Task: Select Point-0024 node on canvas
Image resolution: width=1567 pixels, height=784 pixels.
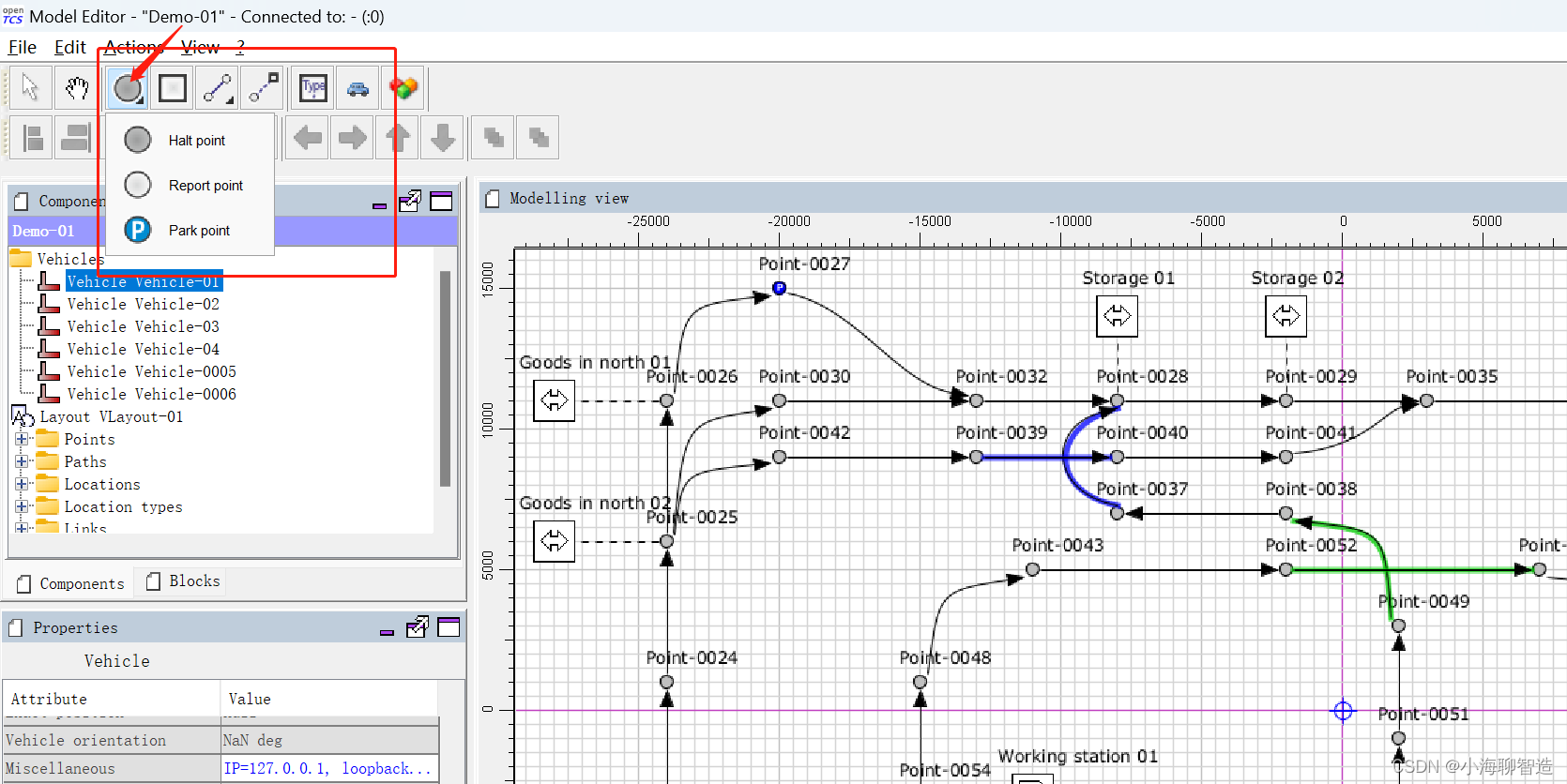Action: pyautogui.click(x=666, y=682)
